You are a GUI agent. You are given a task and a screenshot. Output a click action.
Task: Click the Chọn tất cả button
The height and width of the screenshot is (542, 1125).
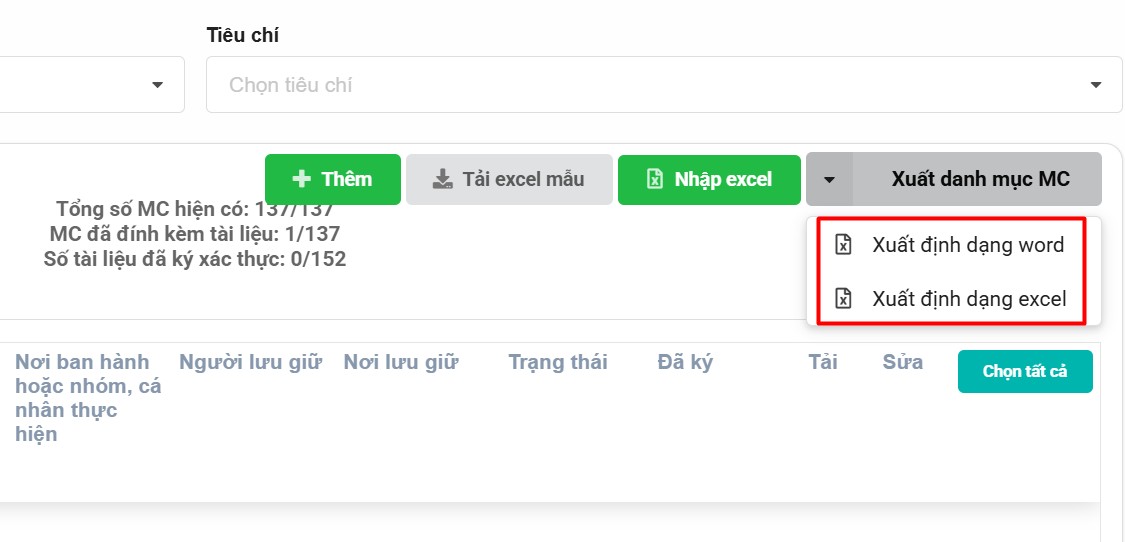click(1025, 371)
